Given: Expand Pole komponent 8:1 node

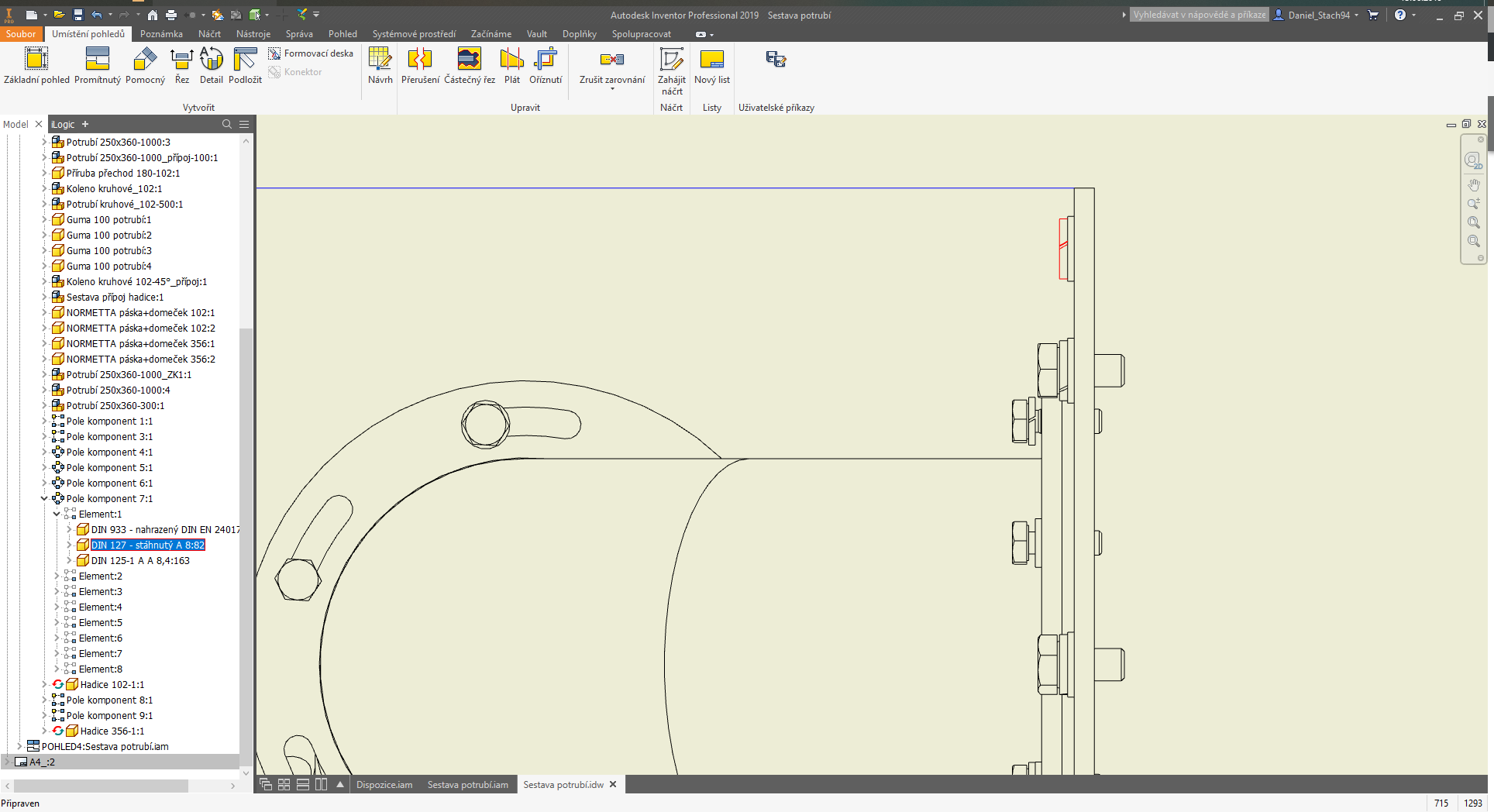Looking at the screenshot, I should 44,700.
